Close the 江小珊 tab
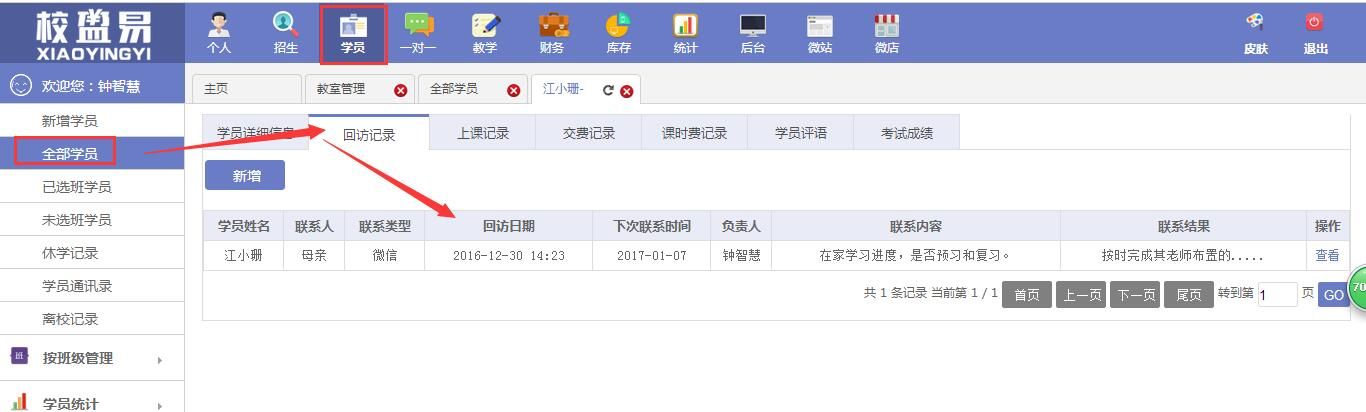Viewport: 1366px width, 412px height. pyautogui.click(x=627, y=91)
